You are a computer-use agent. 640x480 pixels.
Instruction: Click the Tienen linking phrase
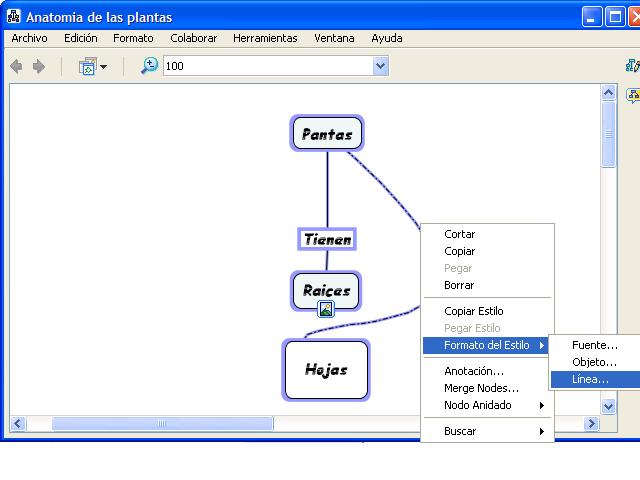coord(327,239)
